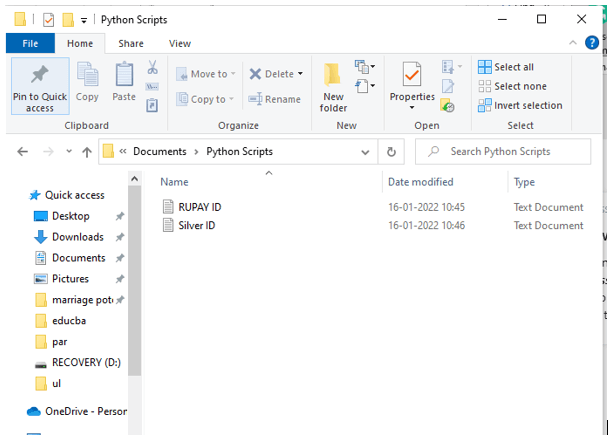Click the History icon in Open group
The height and width of the screenshot is (438, 610).
[x=448, y=105]
